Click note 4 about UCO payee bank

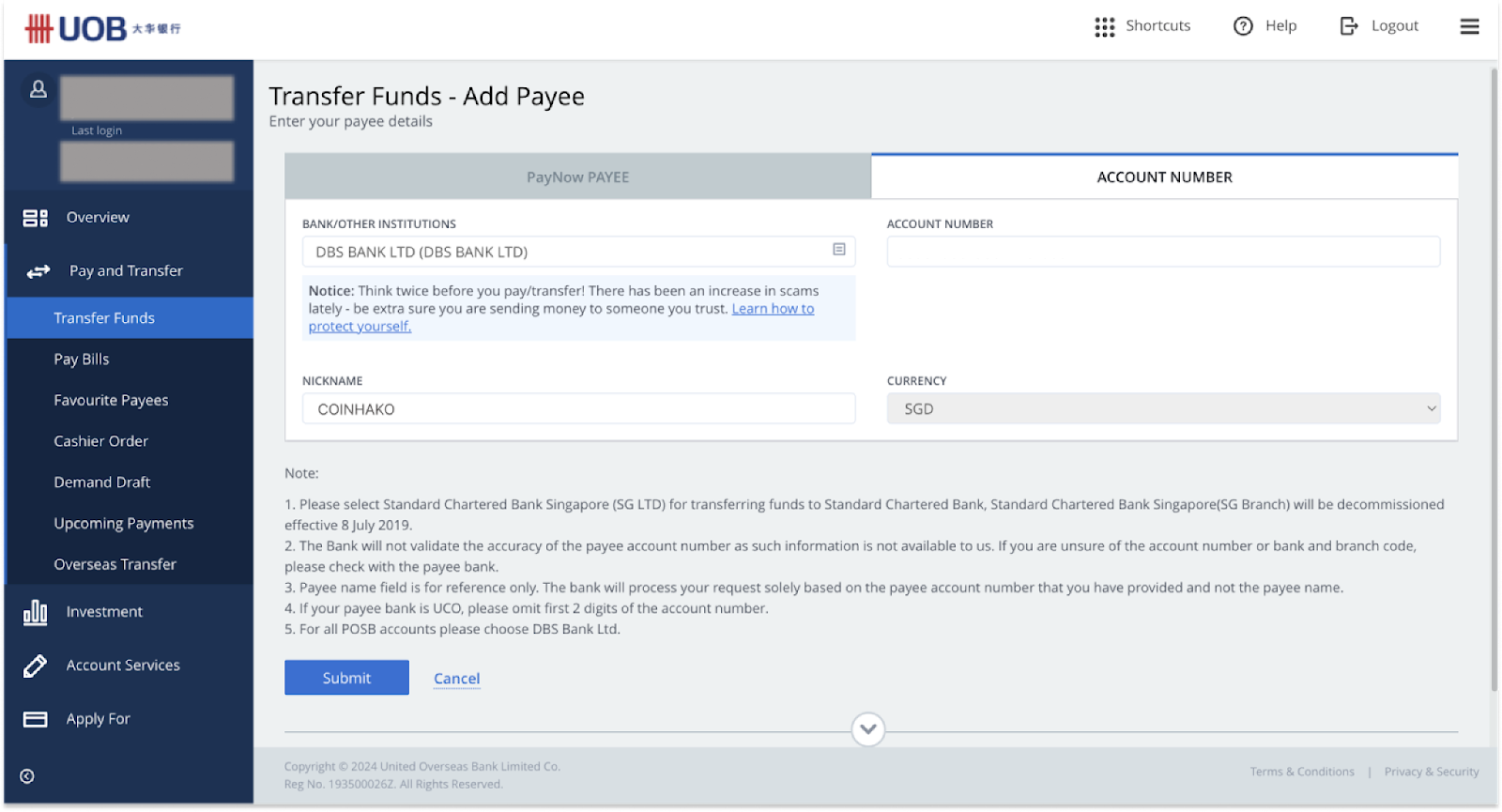point(527,608)
